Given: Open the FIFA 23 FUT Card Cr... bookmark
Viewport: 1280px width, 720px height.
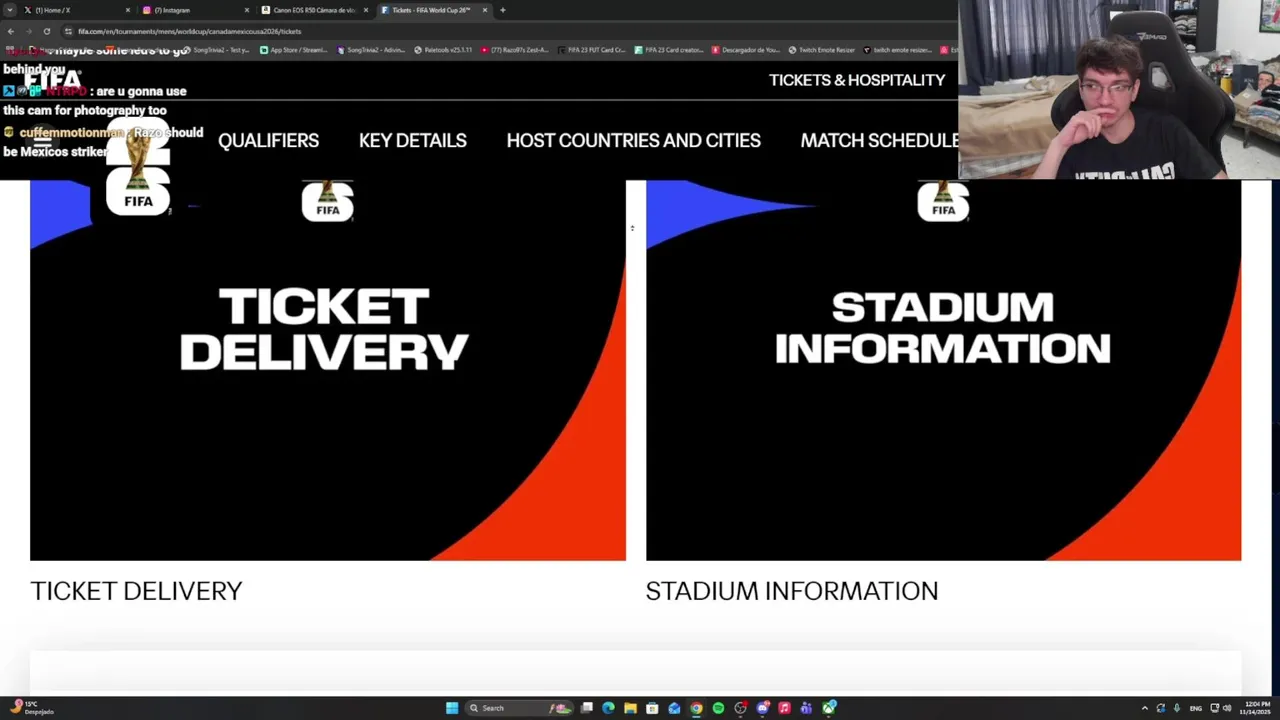Looking at the screenshot, I should click(592, 50).
